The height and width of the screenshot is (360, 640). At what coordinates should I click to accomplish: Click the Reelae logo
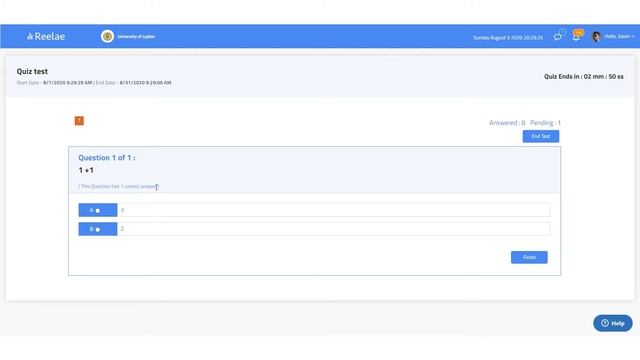pos(46,36)
